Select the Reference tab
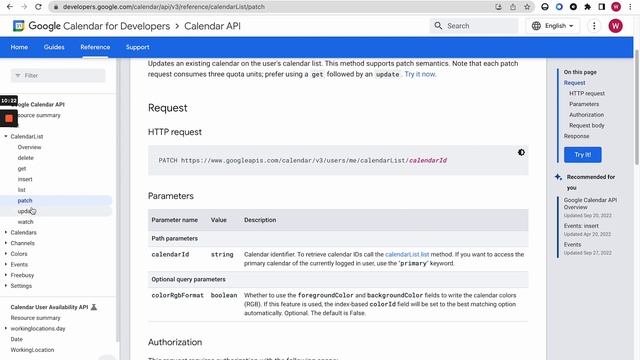Image resolution: width=640 pixels, height=360 pixels. tap(95, 47)
